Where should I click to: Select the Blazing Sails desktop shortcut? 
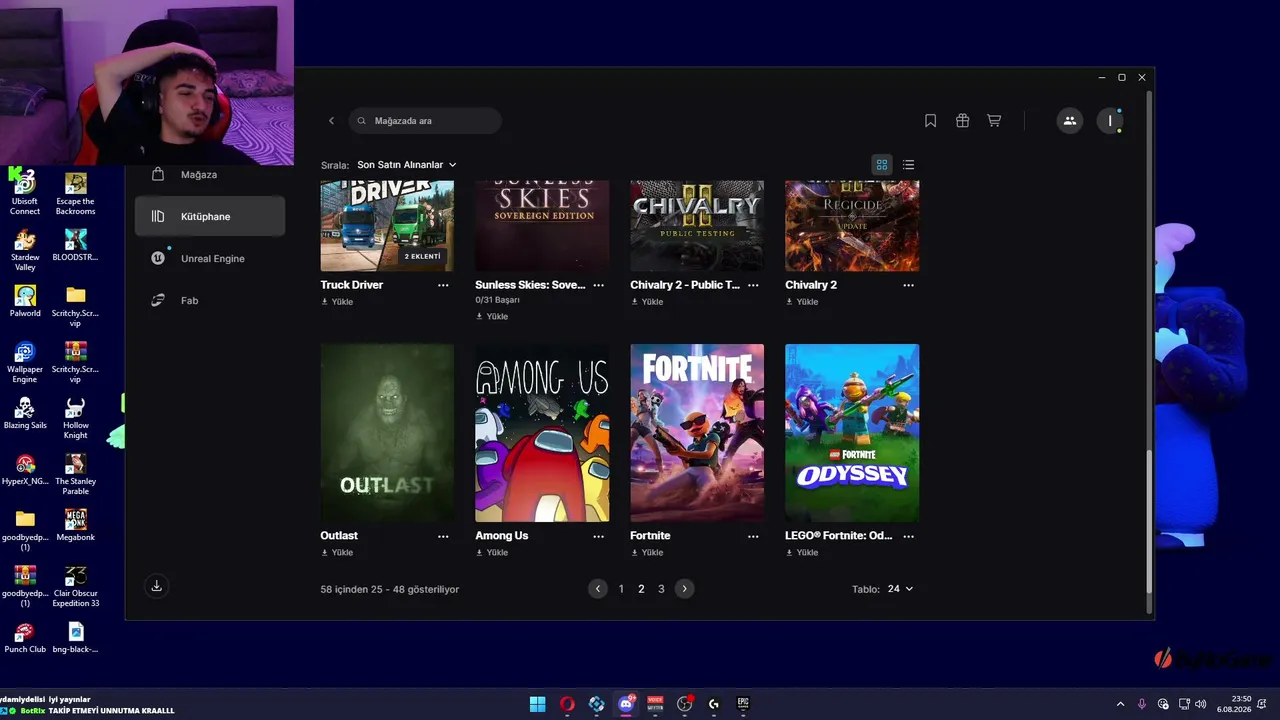(25, 412)
